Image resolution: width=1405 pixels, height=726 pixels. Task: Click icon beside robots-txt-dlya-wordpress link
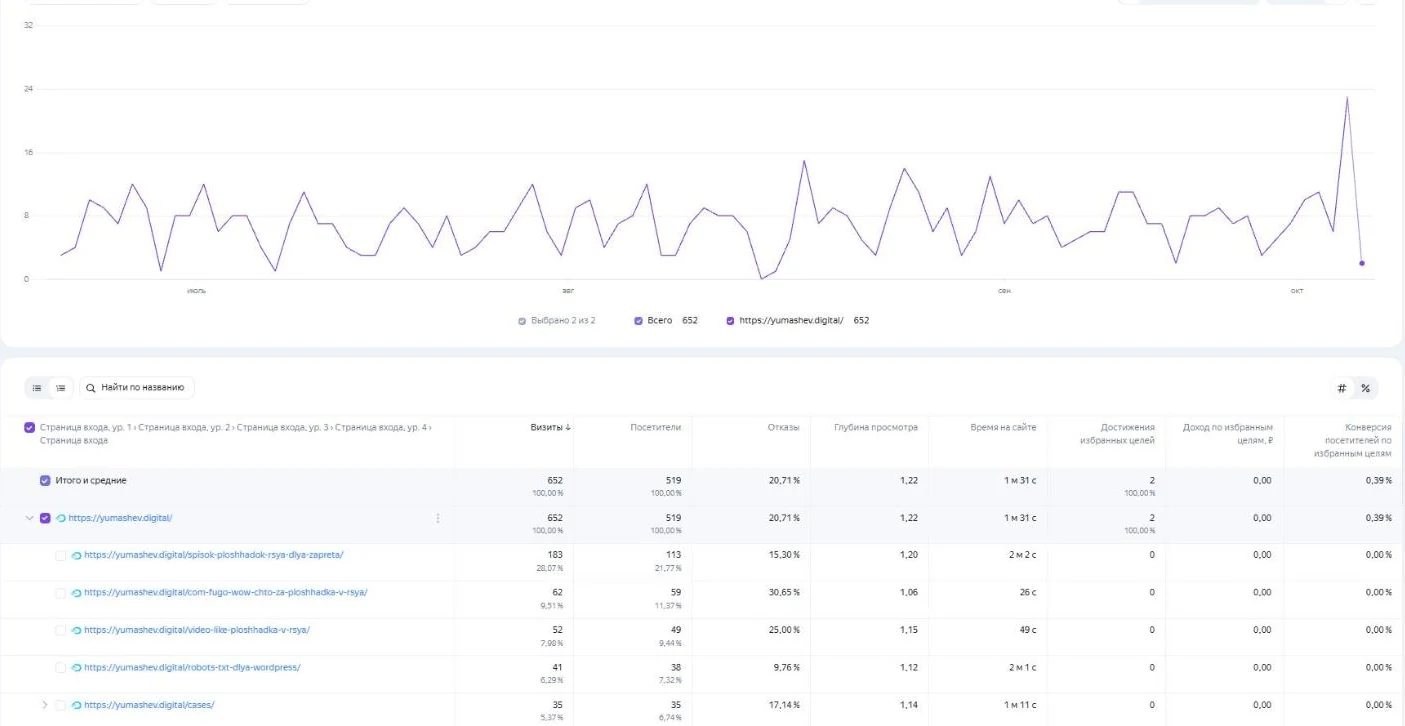(x=77, y=668)
